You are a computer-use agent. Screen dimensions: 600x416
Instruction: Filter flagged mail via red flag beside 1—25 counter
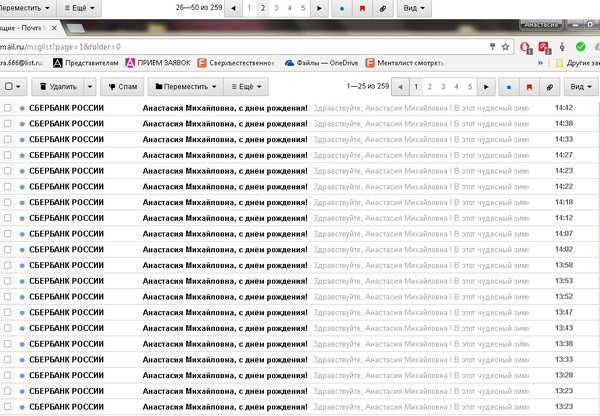click(529, 87)
